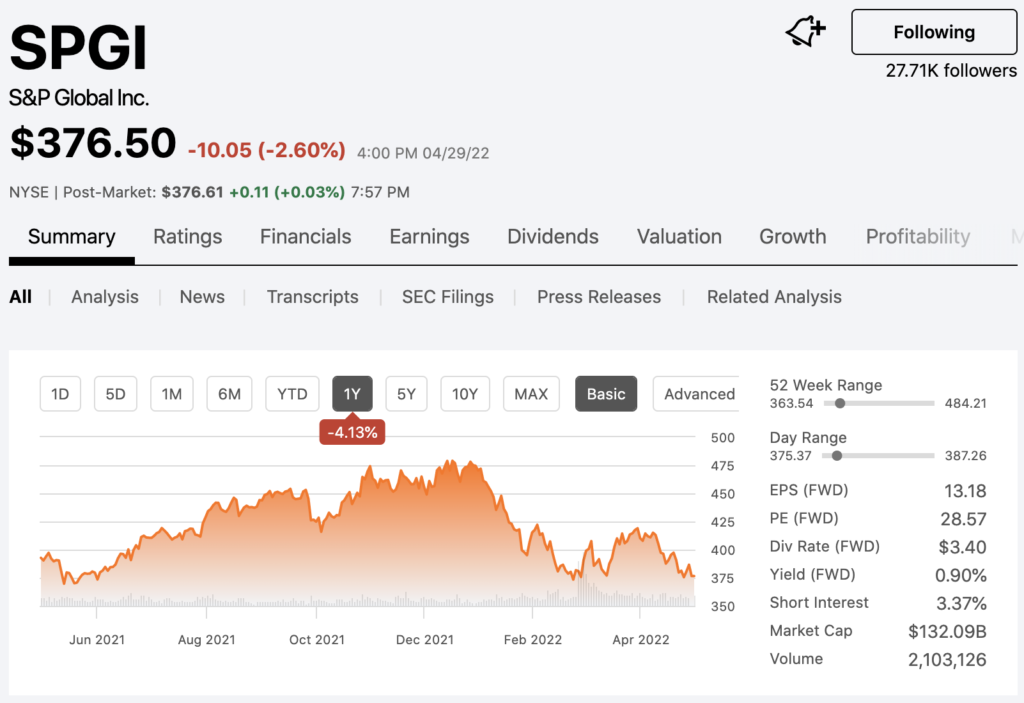The height and width of the screenshot is (703, 1024).
Task: Select the 1M chart range
Action: [172, 394]
